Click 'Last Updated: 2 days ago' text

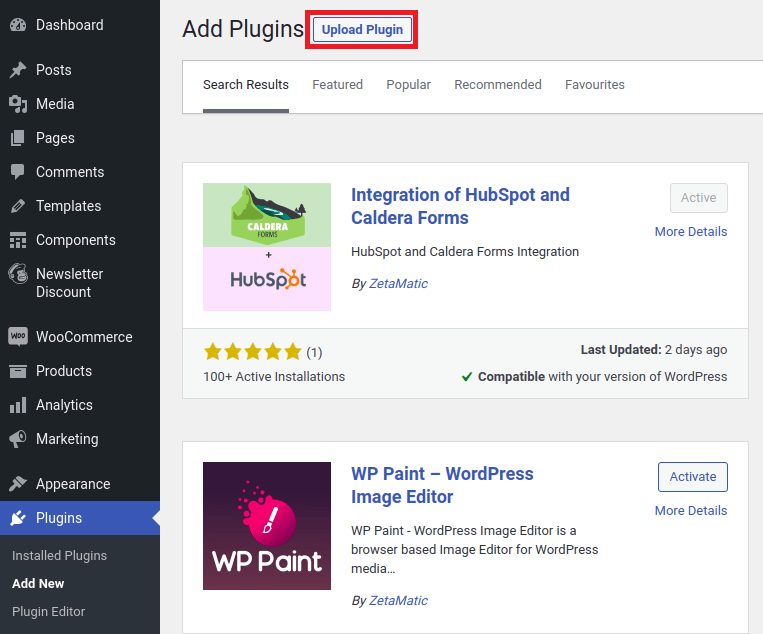click(654, 350)
